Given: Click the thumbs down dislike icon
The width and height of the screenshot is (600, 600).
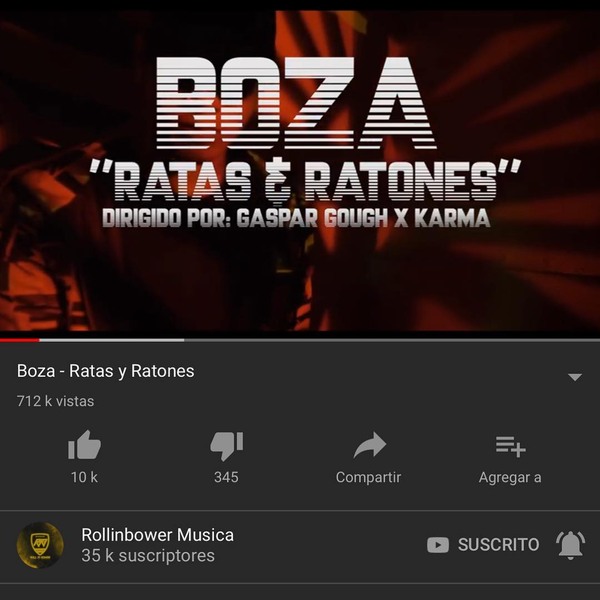Looking at the screenshot, I should 227,446.
